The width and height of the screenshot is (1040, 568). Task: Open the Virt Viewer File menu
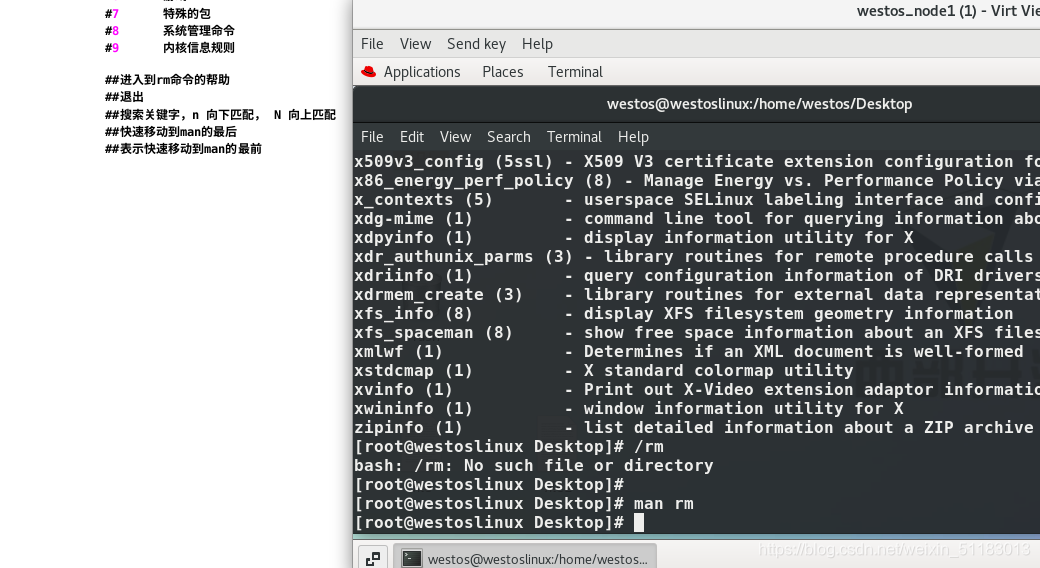pyautogui.click(x=372, y=44)
